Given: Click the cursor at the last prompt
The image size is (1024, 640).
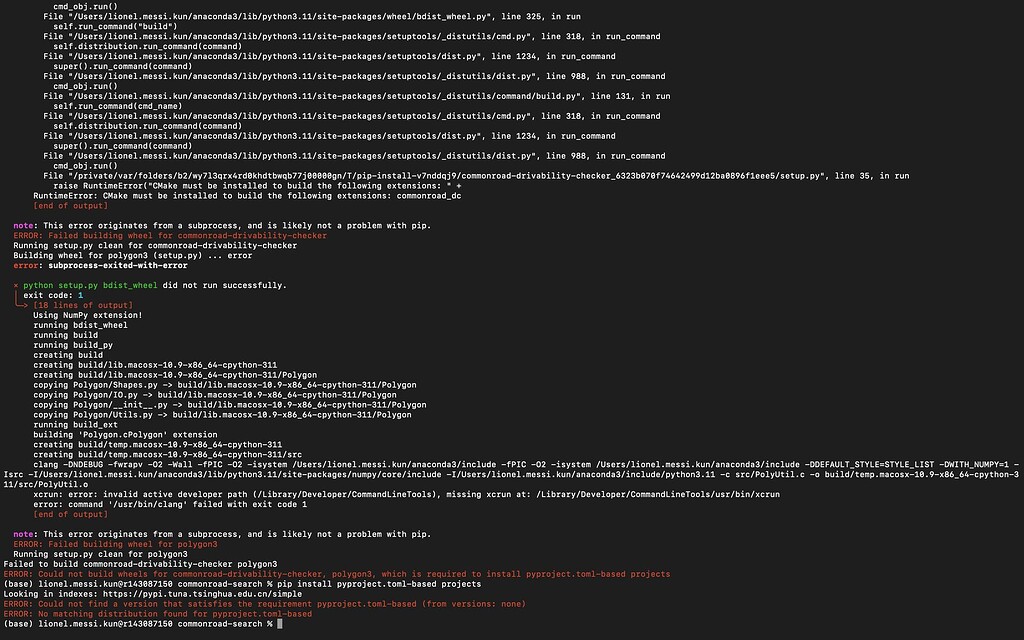Looking at the screenshot, I should pos(281,624).
